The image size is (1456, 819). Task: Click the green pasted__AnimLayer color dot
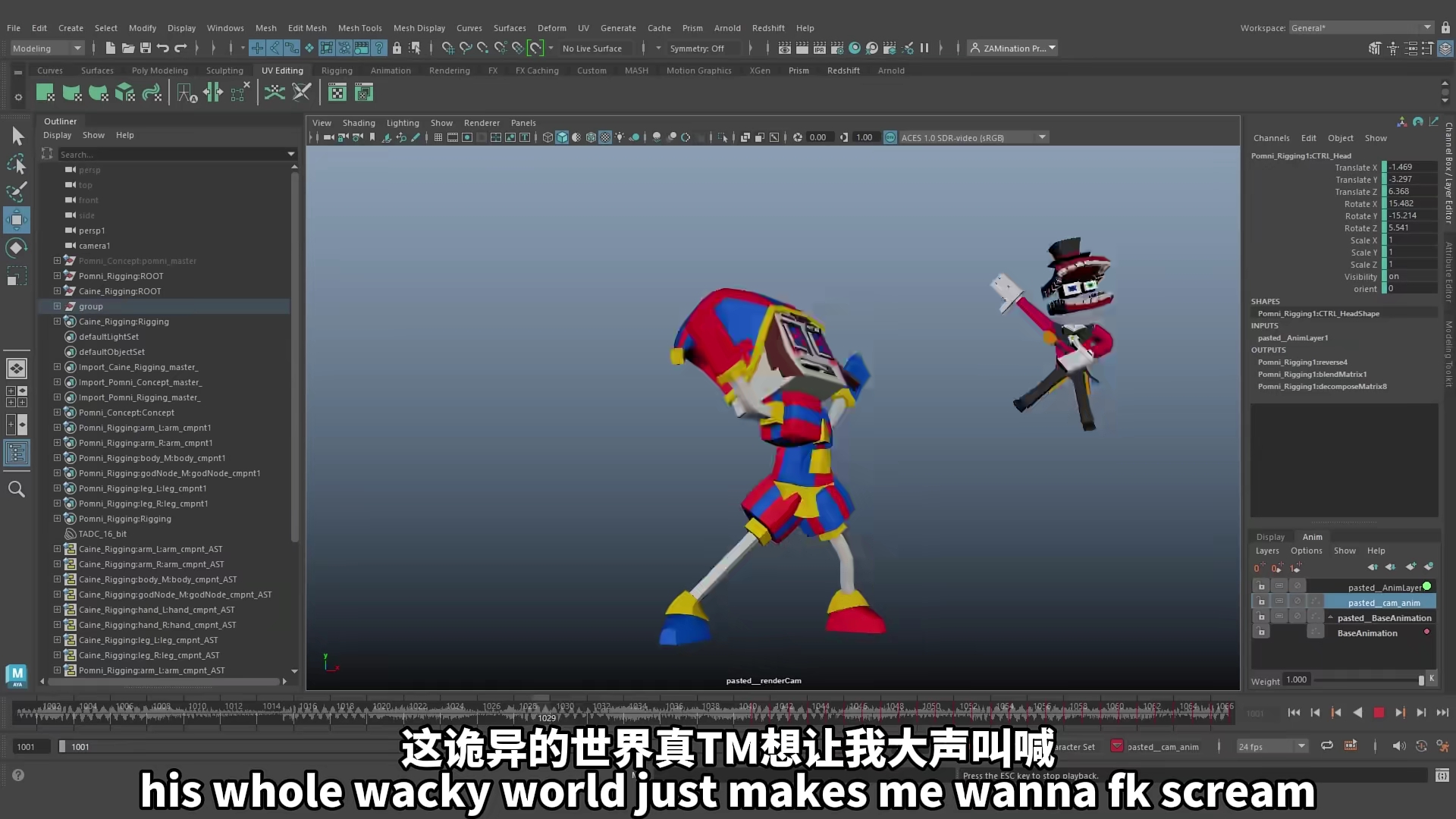1426,586
